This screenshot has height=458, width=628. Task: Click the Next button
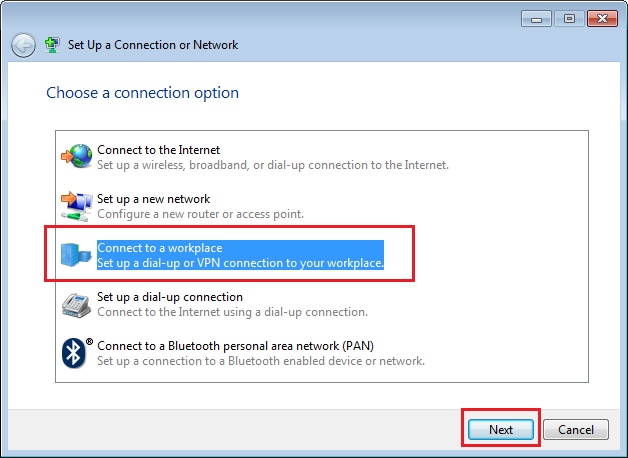[501, 430]
